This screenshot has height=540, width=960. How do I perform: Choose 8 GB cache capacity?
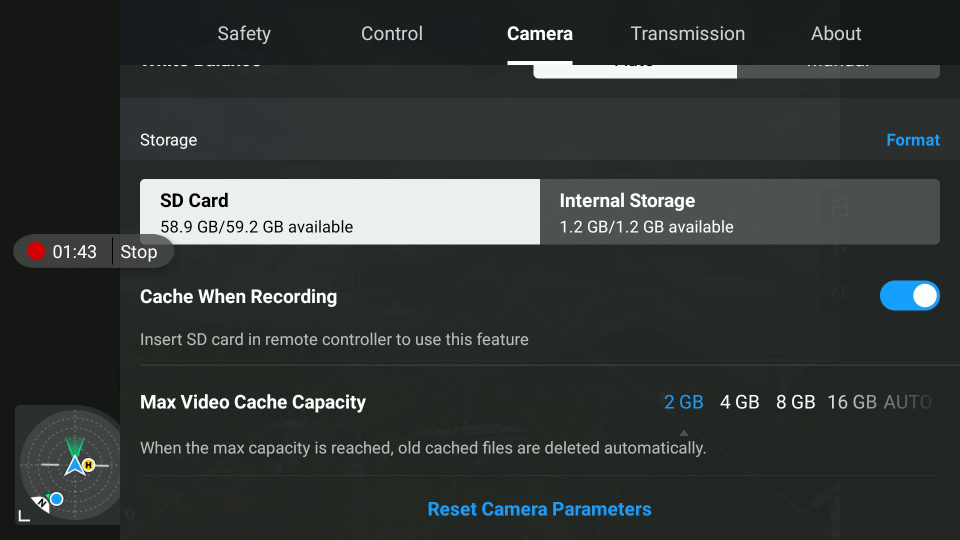[795, 402]
